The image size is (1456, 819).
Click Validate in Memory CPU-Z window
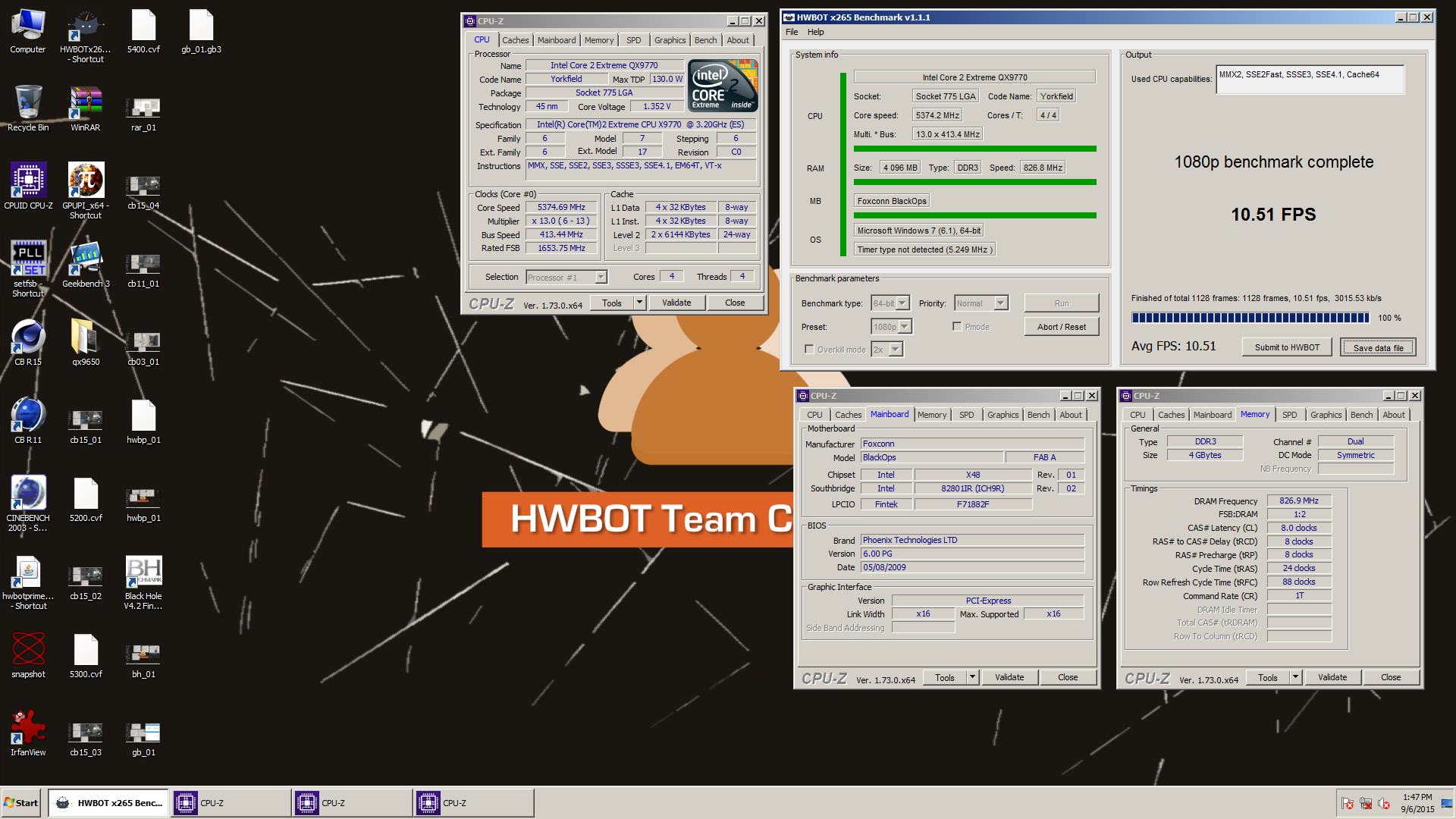point(1332,677)
